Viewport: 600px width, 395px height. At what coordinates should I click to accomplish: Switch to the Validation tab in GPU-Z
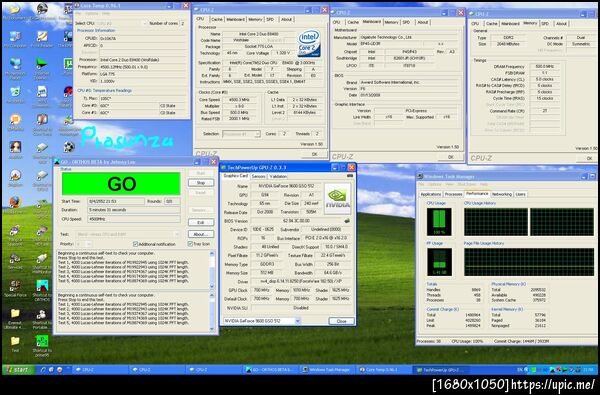[x=278, y=176]
